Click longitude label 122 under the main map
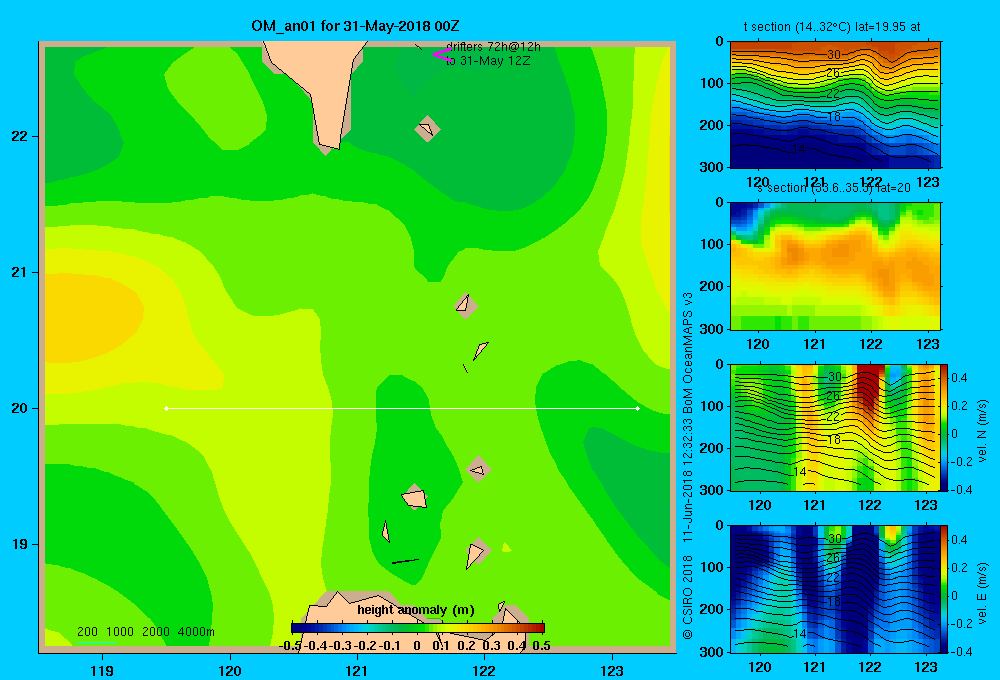 tap(484, 670)
